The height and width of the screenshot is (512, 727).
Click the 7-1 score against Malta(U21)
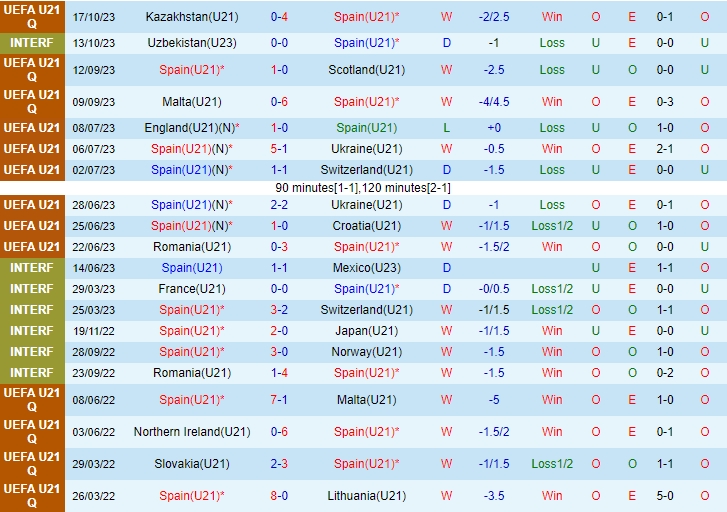tap(280, 400)
